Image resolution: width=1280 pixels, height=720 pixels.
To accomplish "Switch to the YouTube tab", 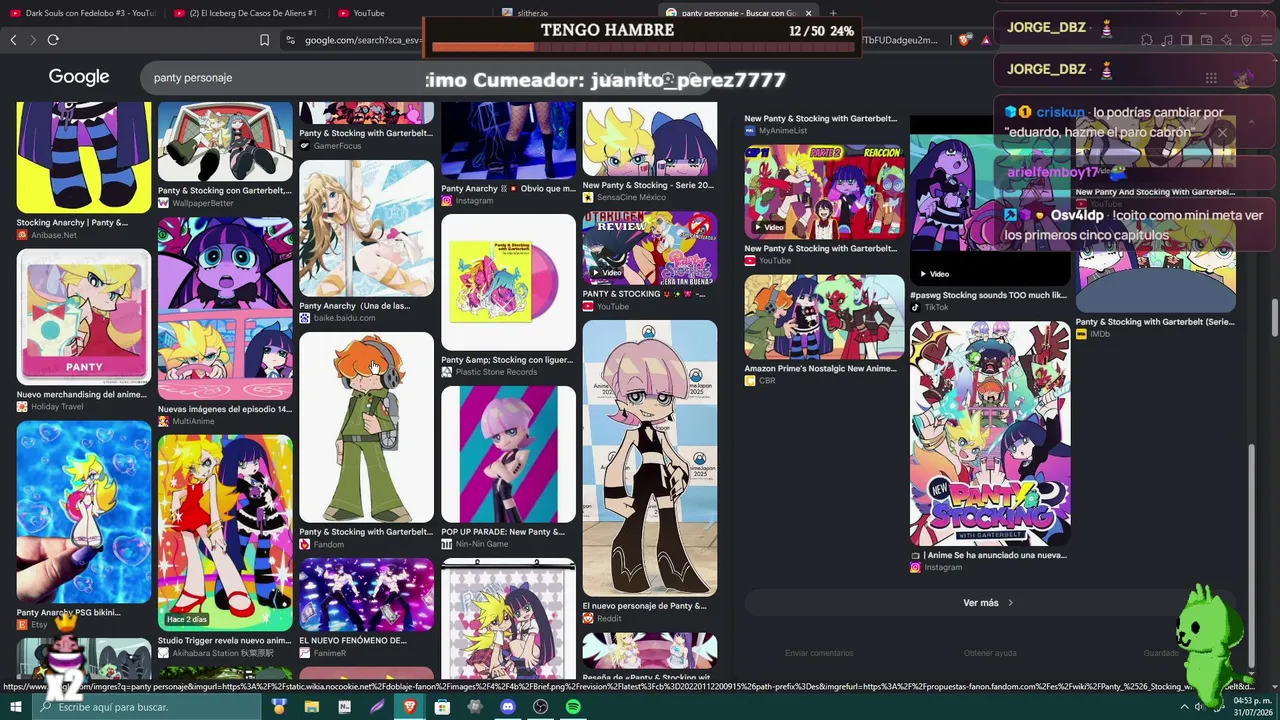I will click(x=410, y=13).
